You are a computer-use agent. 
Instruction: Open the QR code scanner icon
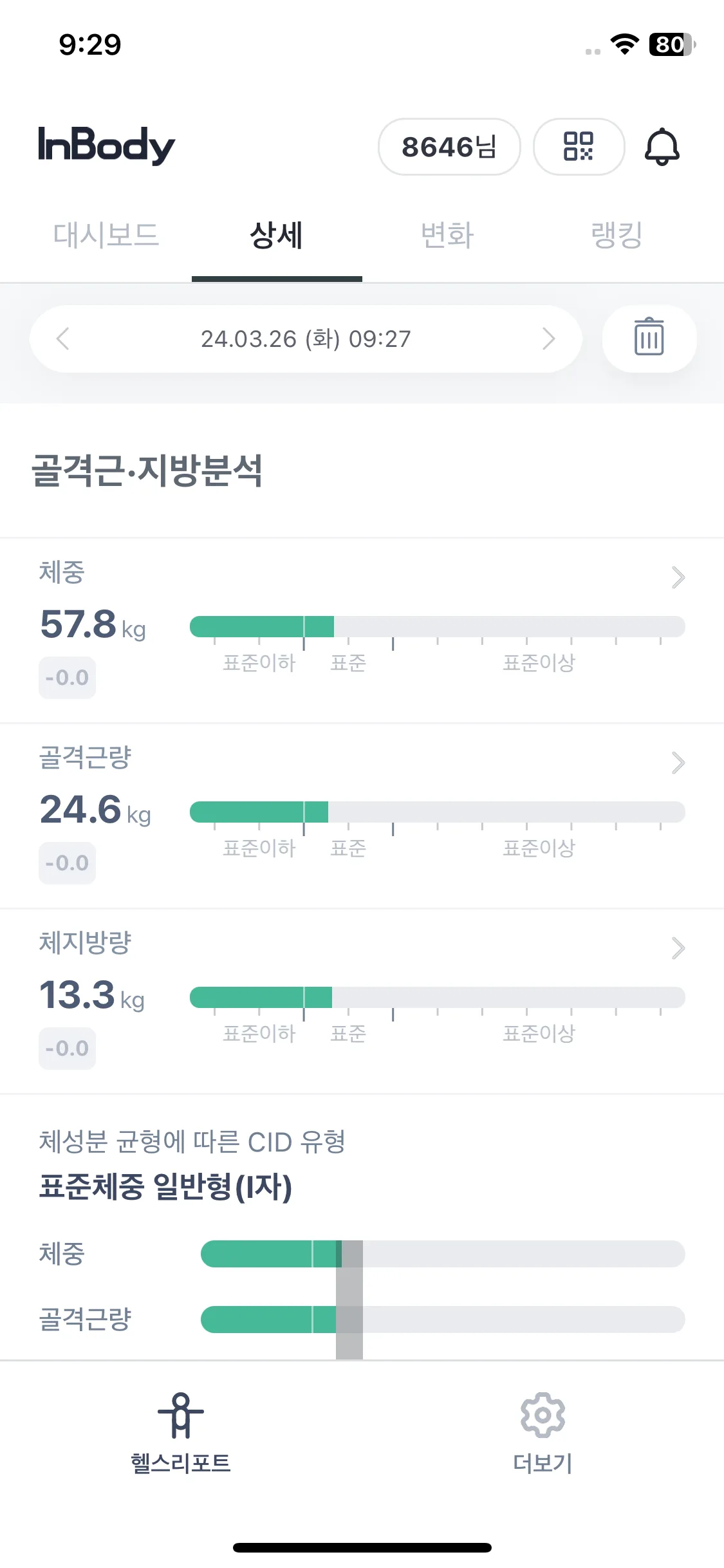click(x=579, y=146)
